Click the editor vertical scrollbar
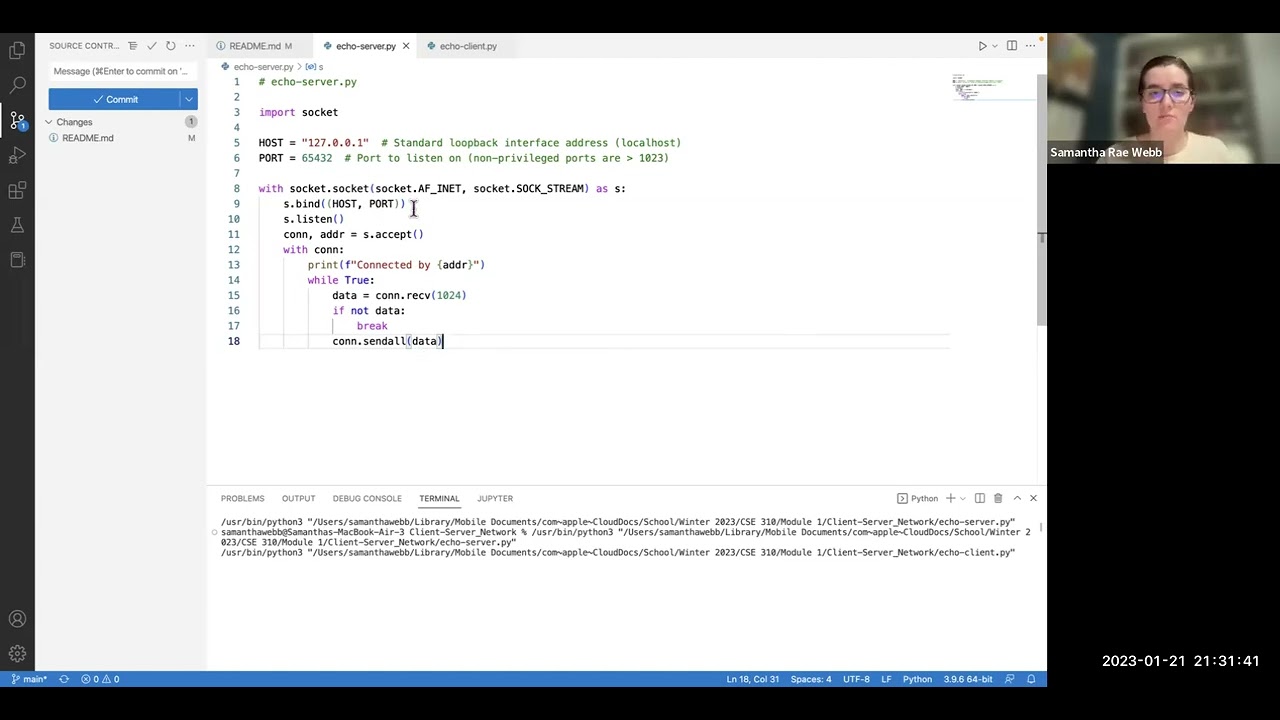Image resolution: width=1280 pixels, height=720 pixels. 1041,199
